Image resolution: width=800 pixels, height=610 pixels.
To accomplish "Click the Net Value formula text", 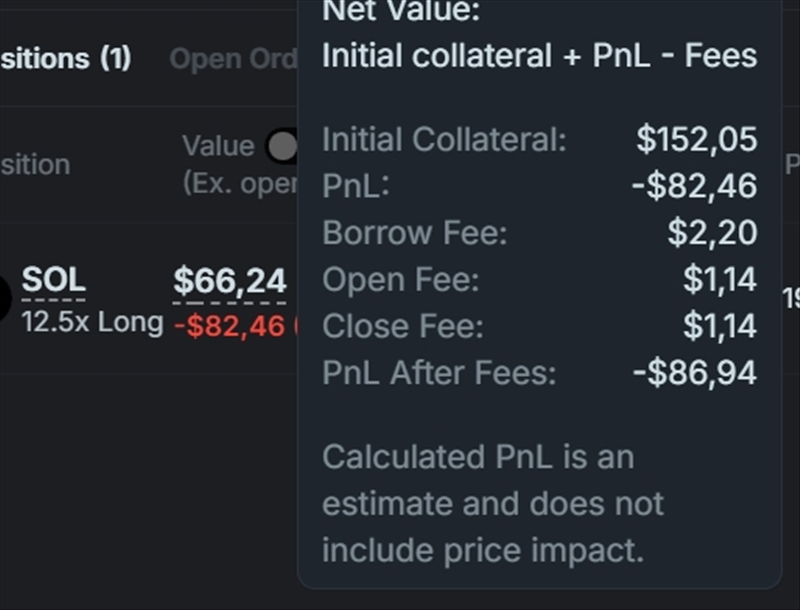I will [x=539, y=56].
